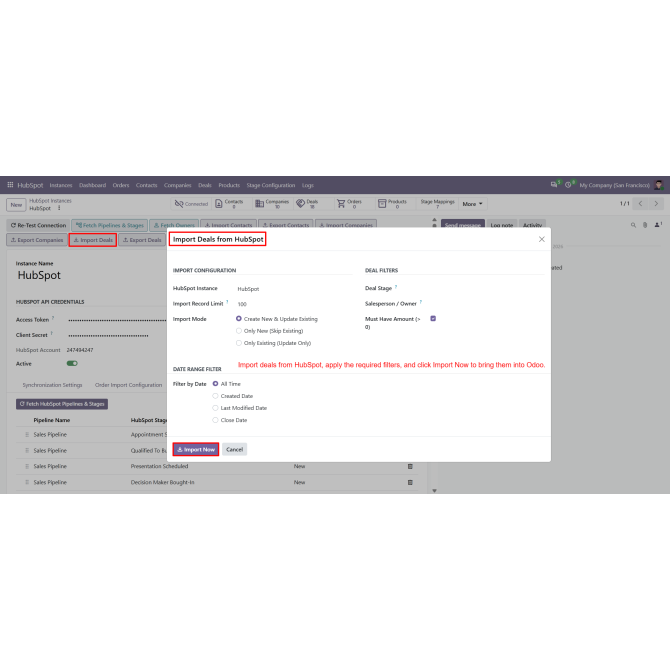This screenshot has height=670, width=670.
Task: Open the Logs menu
Action: (x=308, y=185)
